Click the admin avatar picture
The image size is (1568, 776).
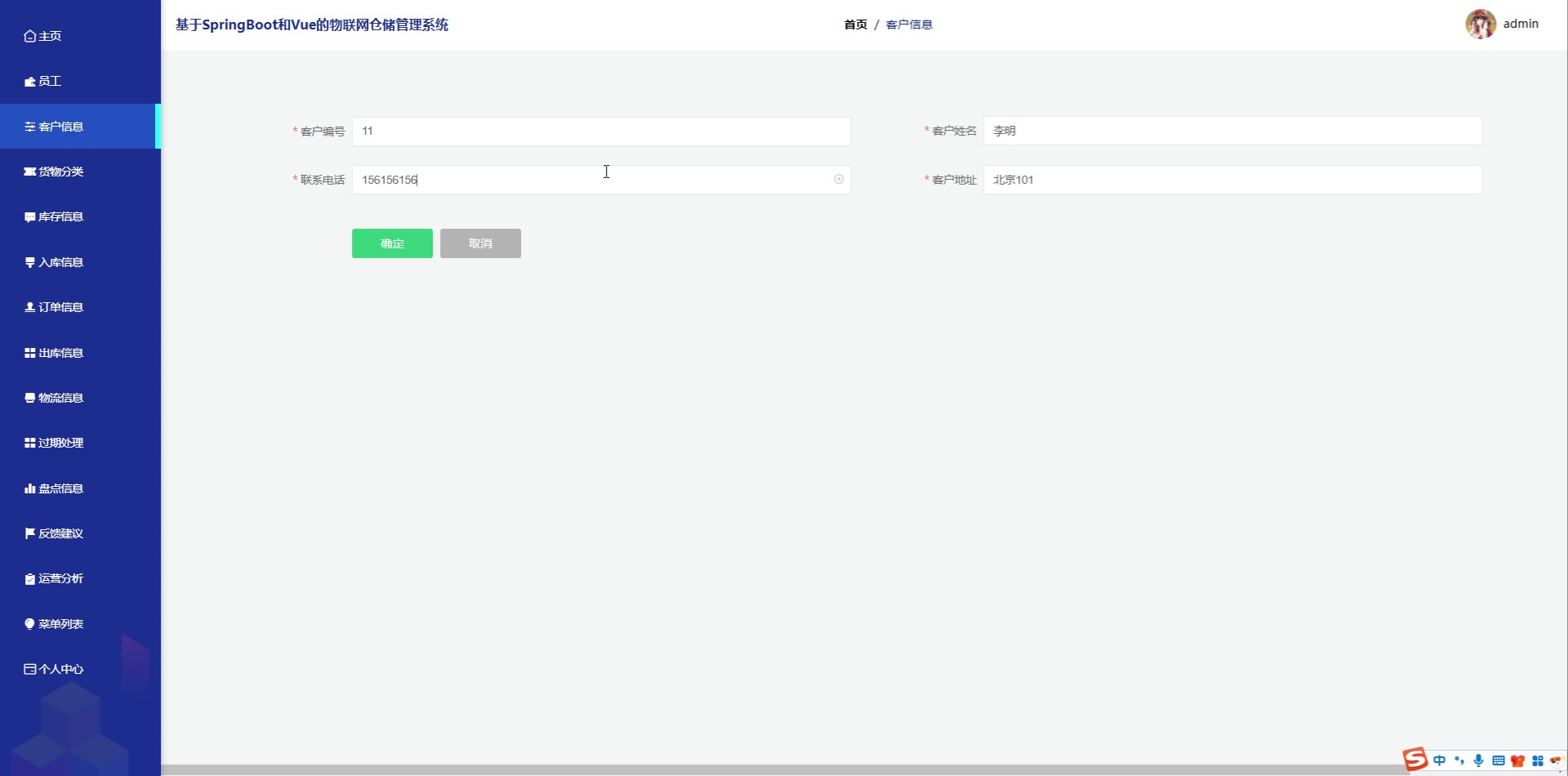(1481, 24)
